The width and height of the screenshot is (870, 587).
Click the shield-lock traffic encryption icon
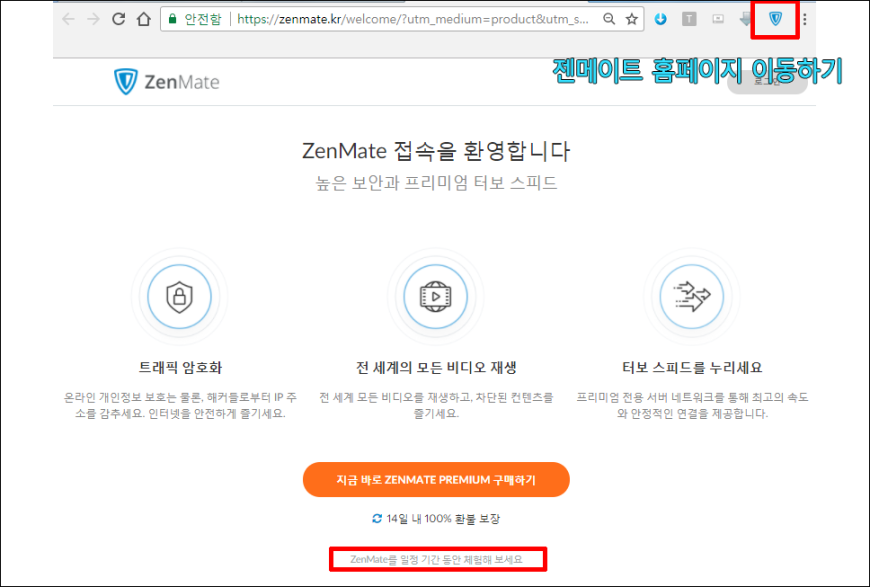tap(179, 296)
